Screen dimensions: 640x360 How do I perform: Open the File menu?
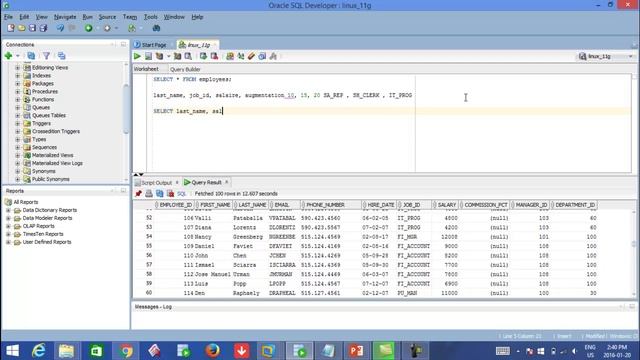click(8, 17)
